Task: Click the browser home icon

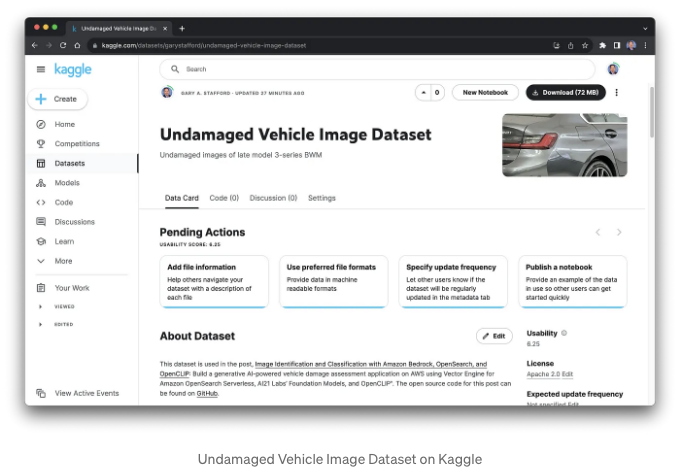Action: tap(77, 45)
